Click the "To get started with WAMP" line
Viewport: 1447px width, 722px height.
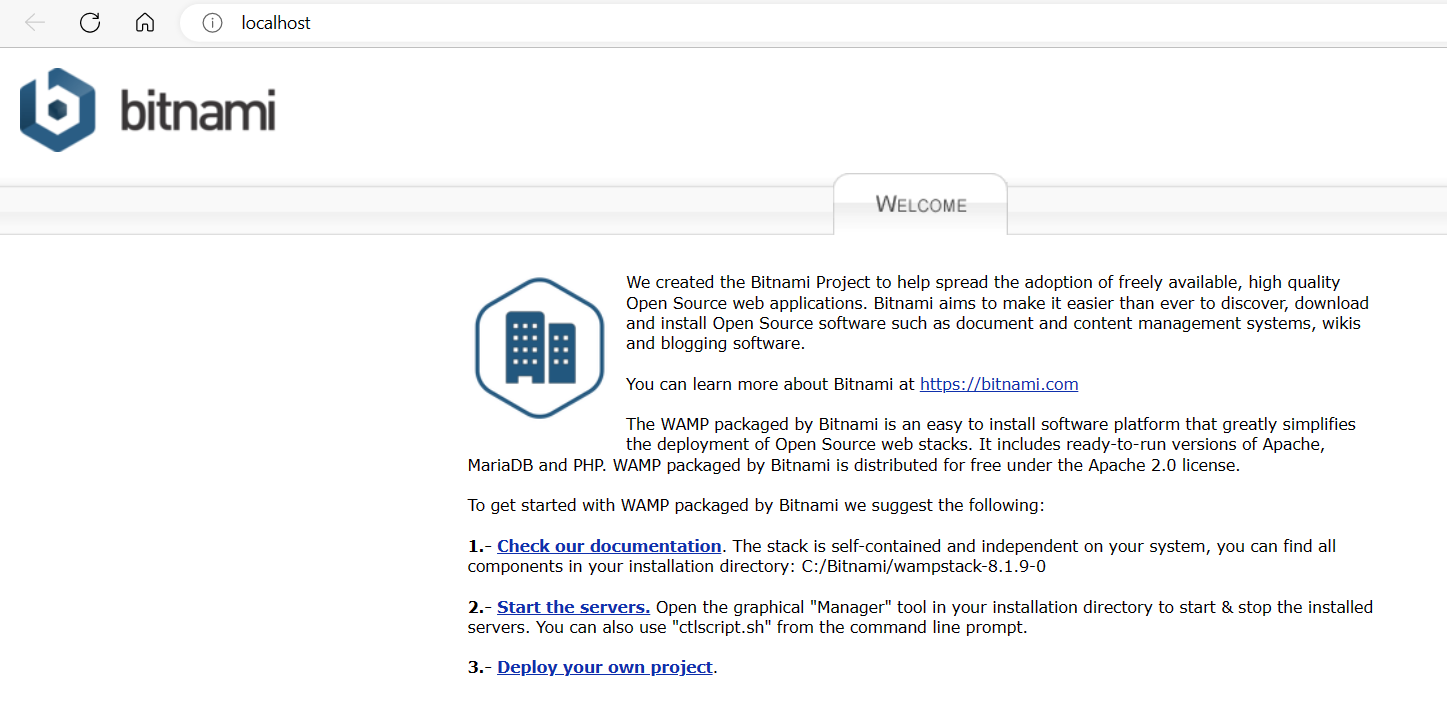(755, 505)
